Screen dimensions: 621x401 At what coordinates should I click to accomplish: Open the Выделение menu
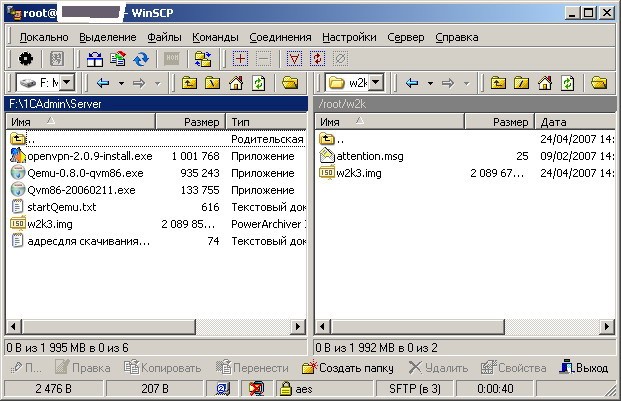tap(108, 37)
